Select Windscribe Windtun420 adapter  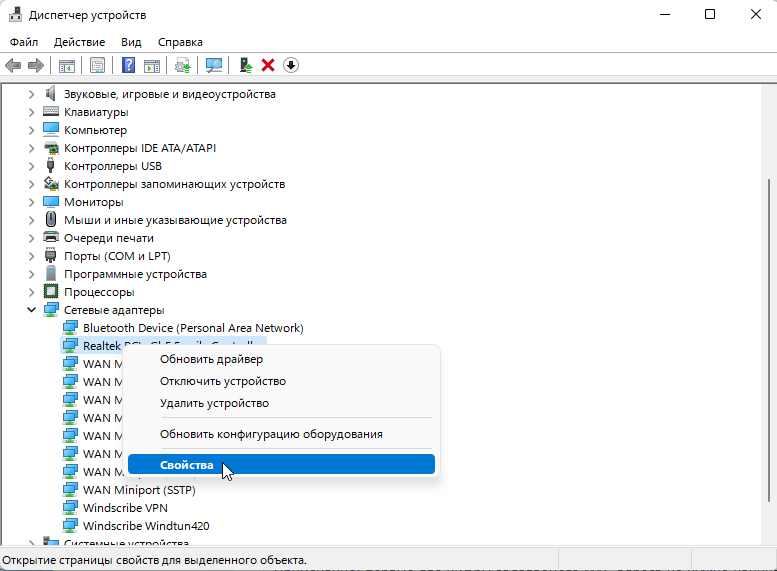(146, 525)
